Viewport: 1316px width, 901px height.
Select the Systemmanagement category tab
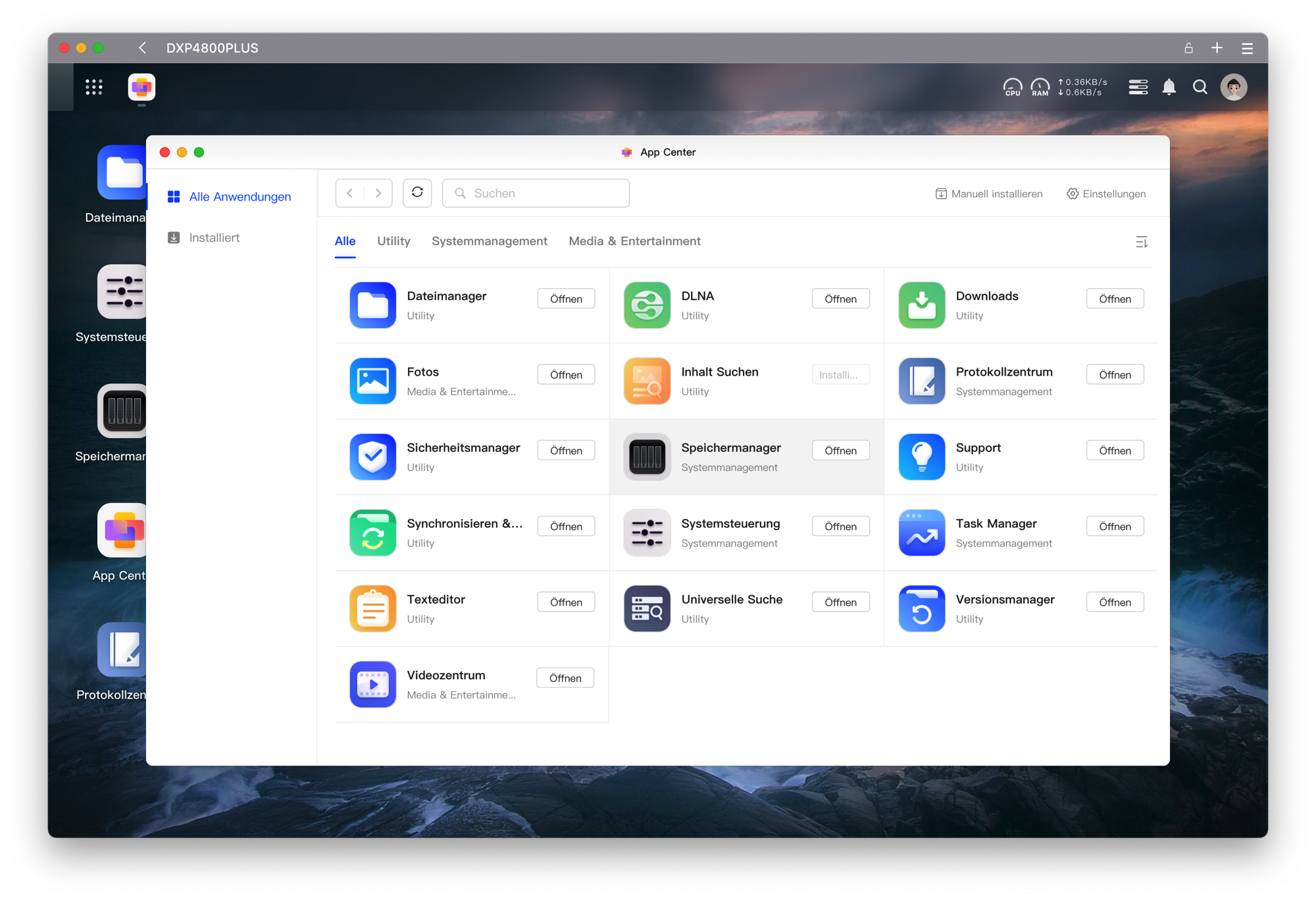pyautogui.click(x=490, y=241)
